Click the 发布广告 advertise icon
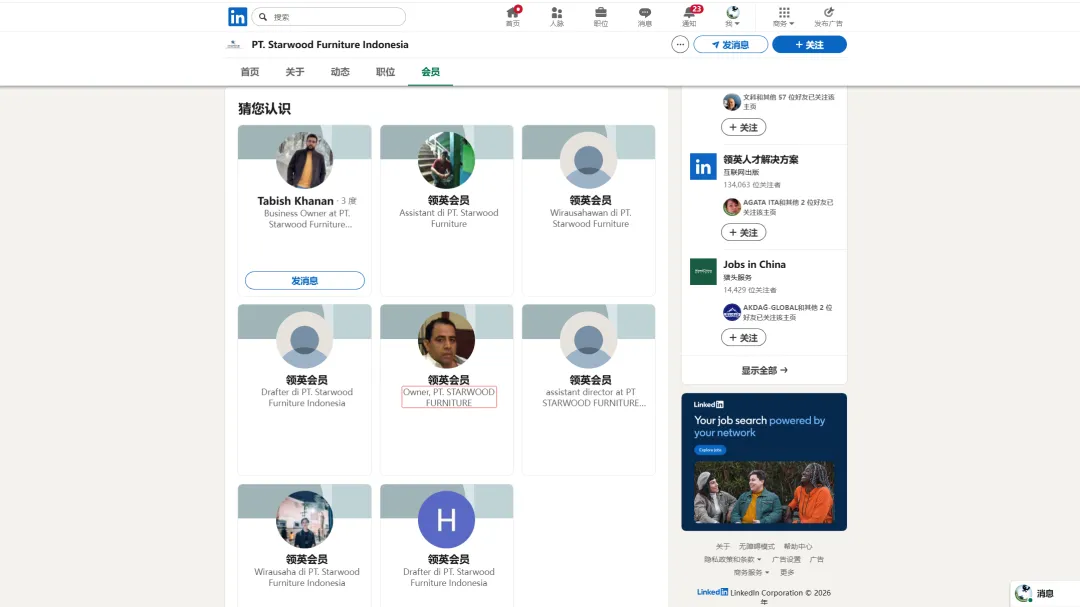1080x607 pixels. pyautogui.click(x=829, y=16)
